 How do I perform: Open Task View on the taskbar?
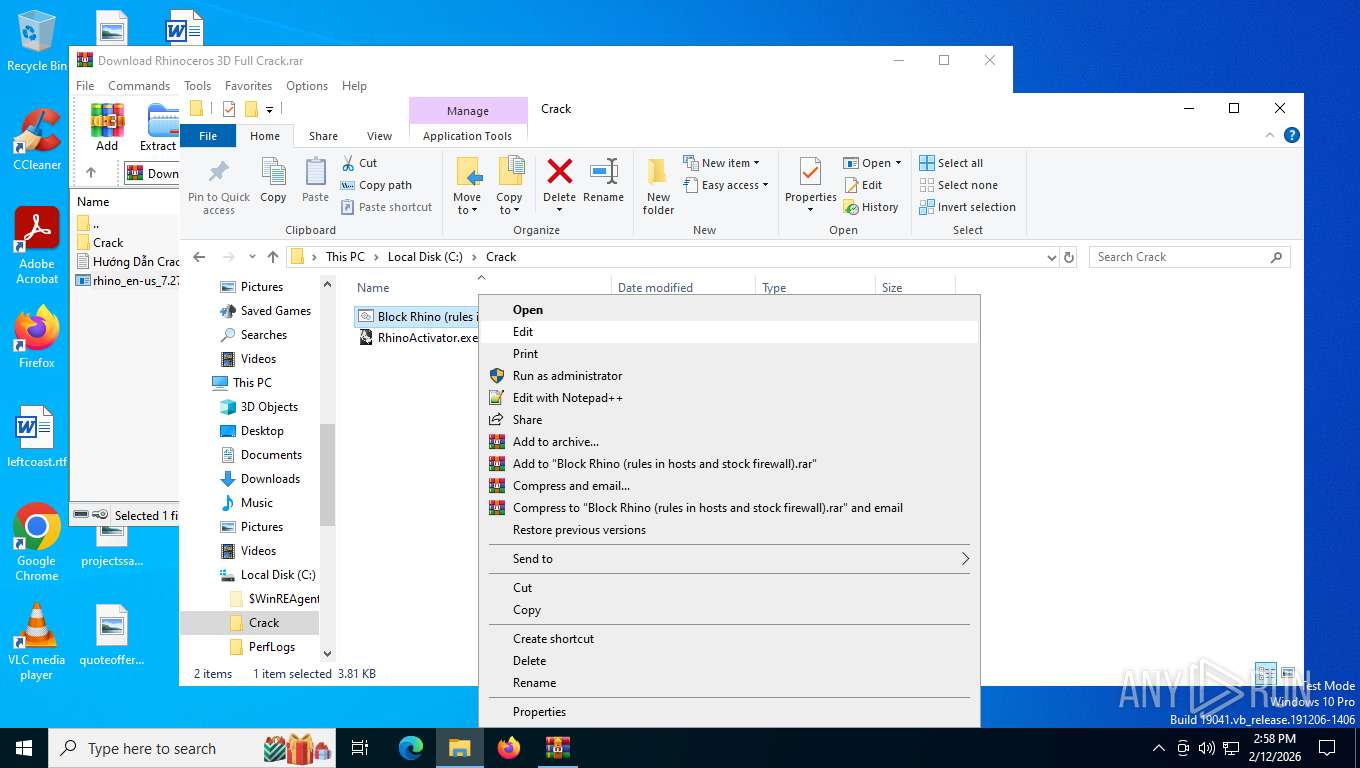[x=360, y=748]
